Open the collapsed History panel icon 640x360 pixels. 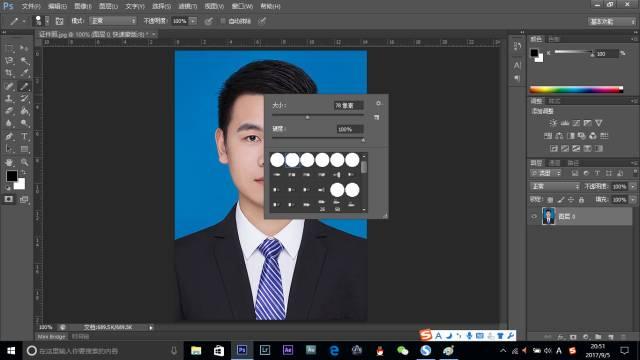[x=517, y=46]
